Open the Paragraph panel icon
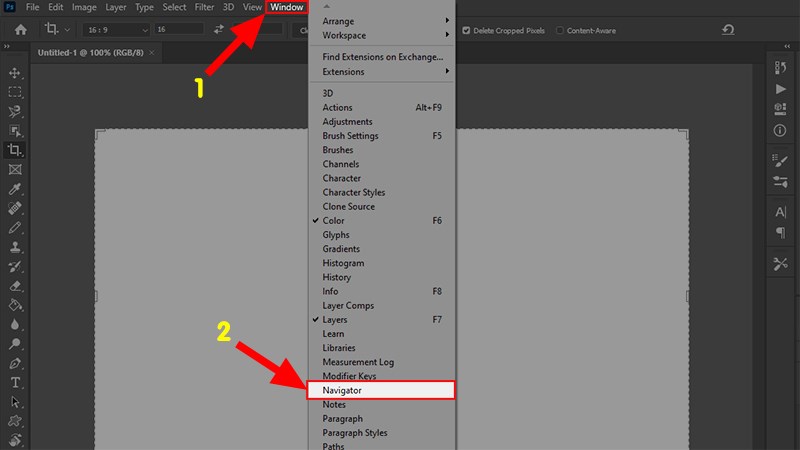800x450 pixels. click(x=780, y=233)
